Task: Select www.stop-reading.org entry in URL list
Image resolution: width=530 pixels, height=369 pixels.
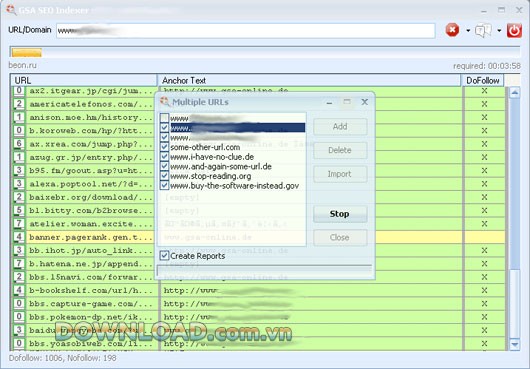Action: (211, 176)
